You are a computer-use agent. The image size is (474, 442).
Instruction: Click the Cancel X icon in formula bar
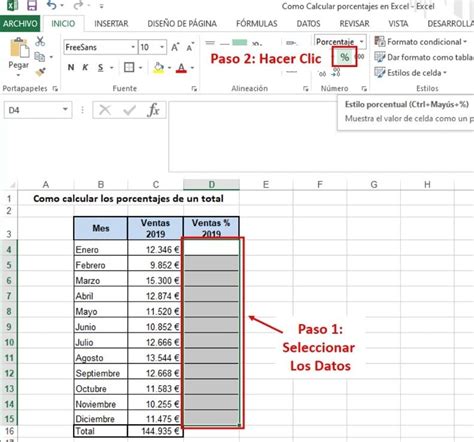coord(105,110)
